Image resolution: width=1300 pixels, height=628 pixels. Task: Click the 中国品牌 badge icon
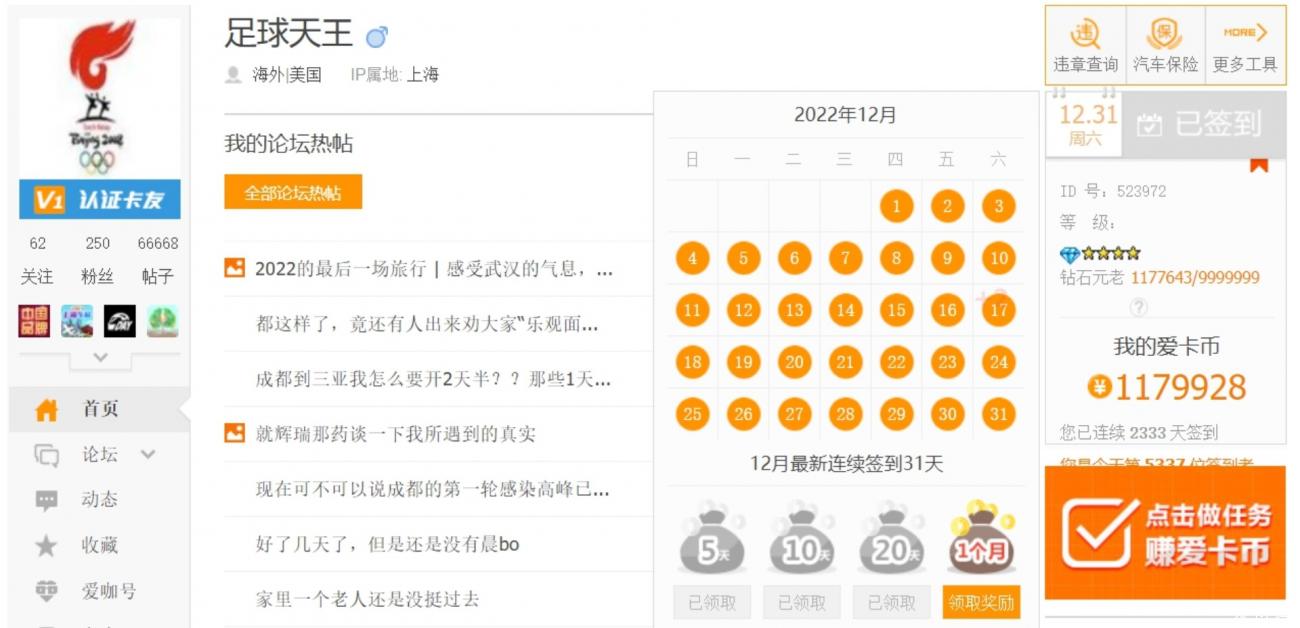point(34,321)
